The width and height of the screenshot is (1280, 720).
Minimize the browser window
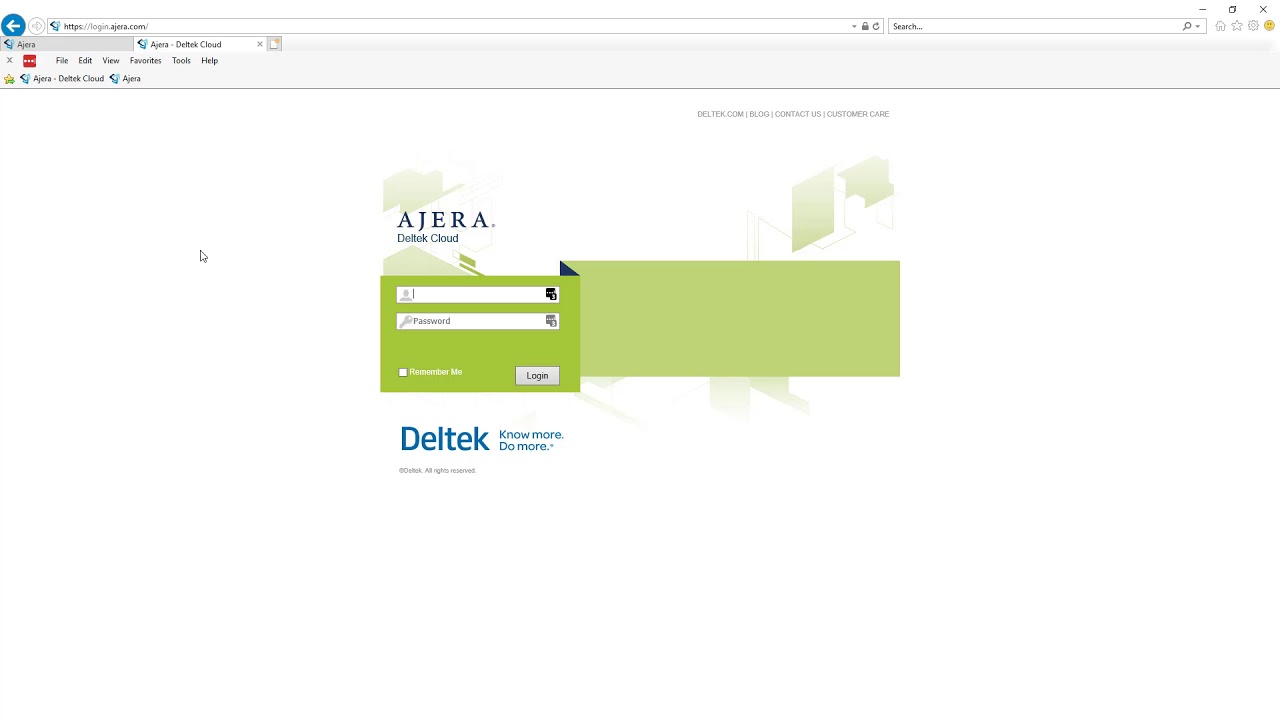1202,9
